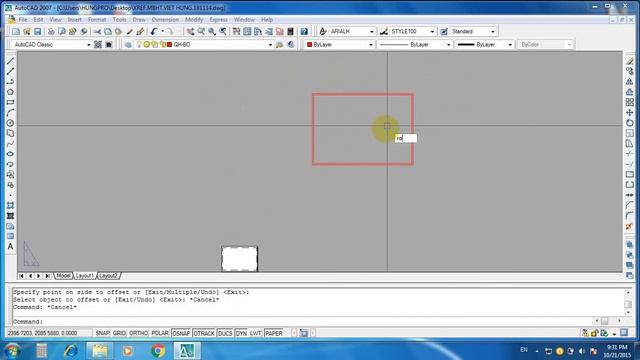The image size is (640, 360).
Task: Click the Match Properties brush icon
Action: click(129, 31)
